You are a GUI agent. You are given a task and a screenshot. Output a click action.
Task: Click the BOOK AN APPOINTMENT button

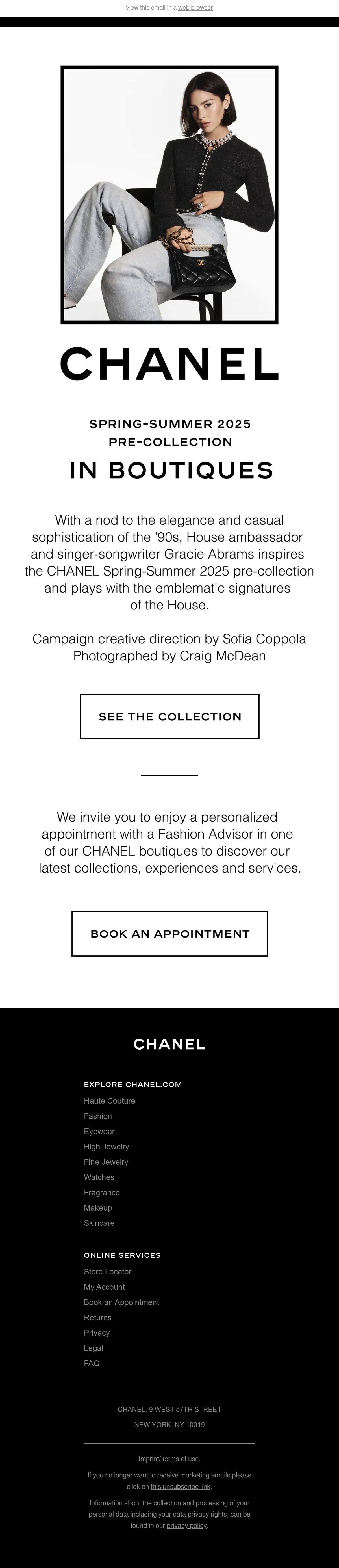[169, 934]
